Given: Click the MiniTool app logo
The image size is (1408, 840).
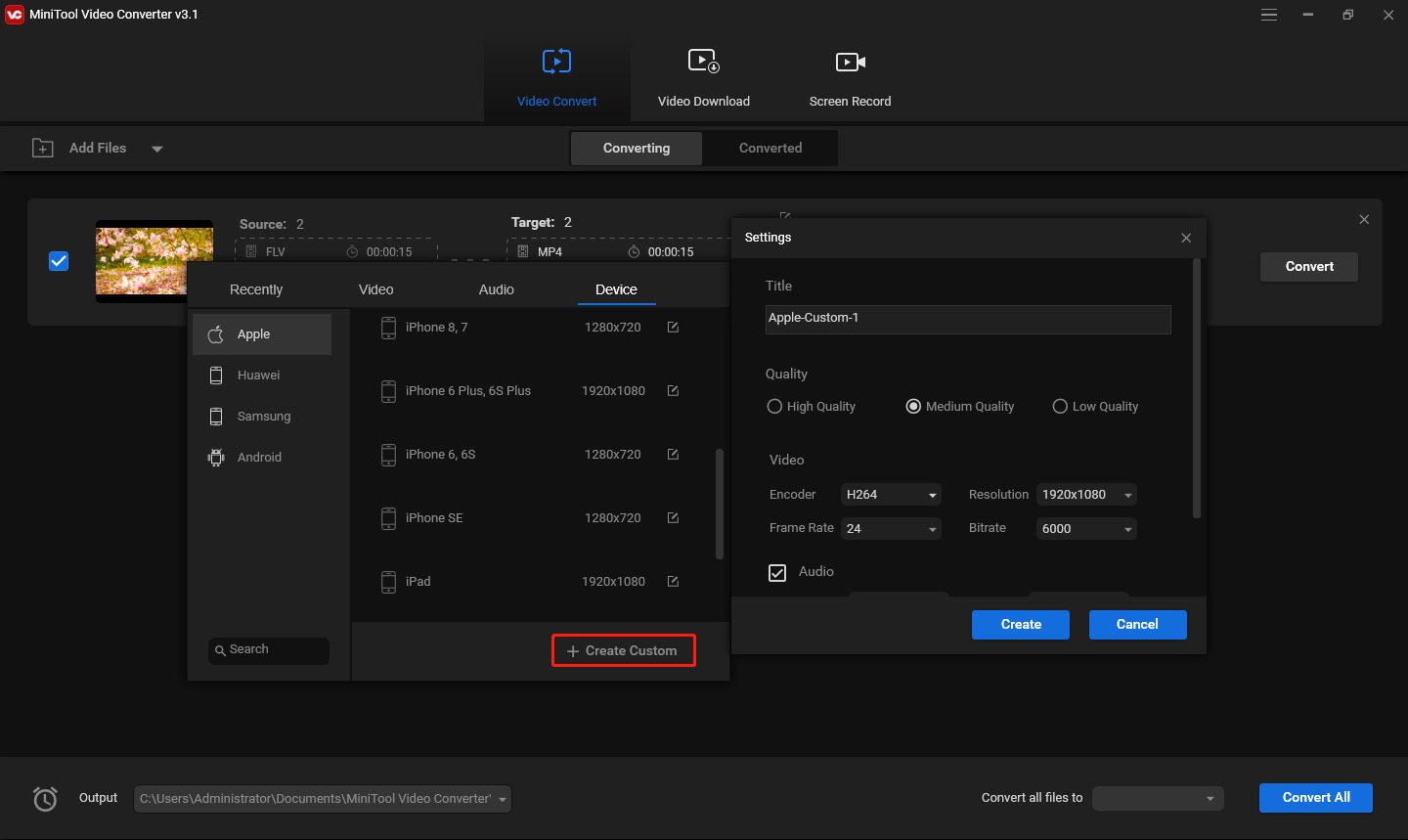Looking at the screenshot, I should point(15,15).
